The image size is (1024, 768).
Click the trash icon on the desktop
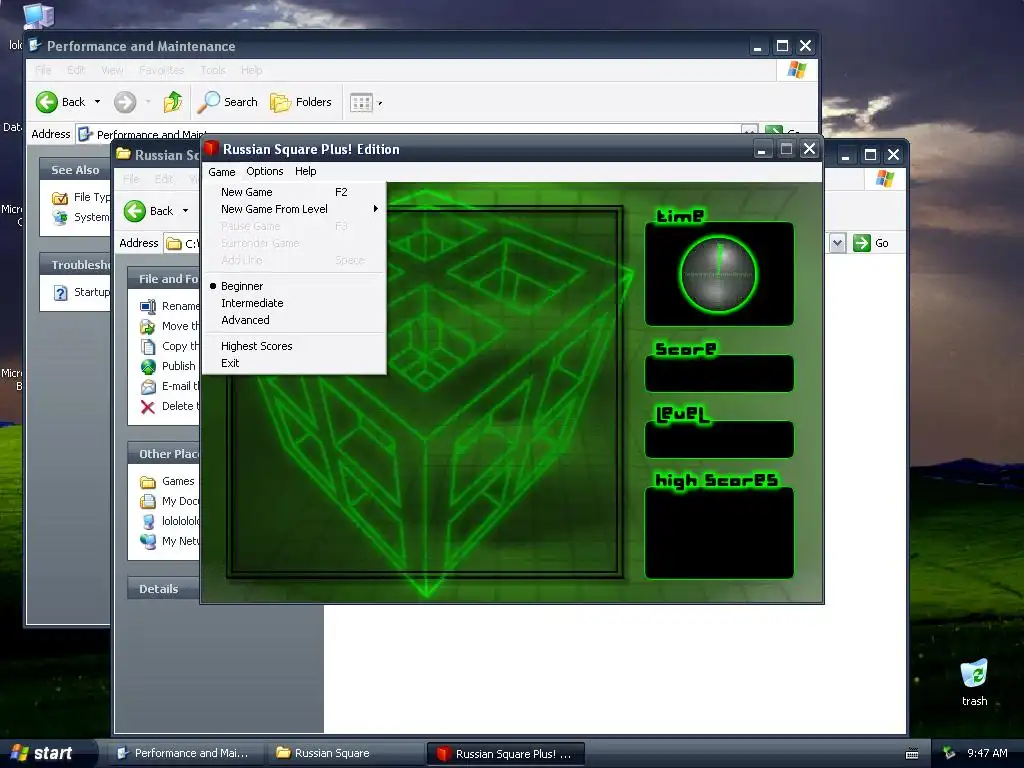click(974, 673)
